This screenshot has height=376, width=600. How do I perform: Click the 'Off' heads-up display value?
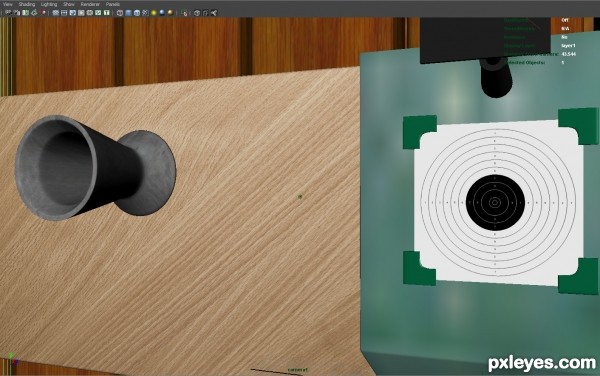pyautogui.click(x=565, y=20)
